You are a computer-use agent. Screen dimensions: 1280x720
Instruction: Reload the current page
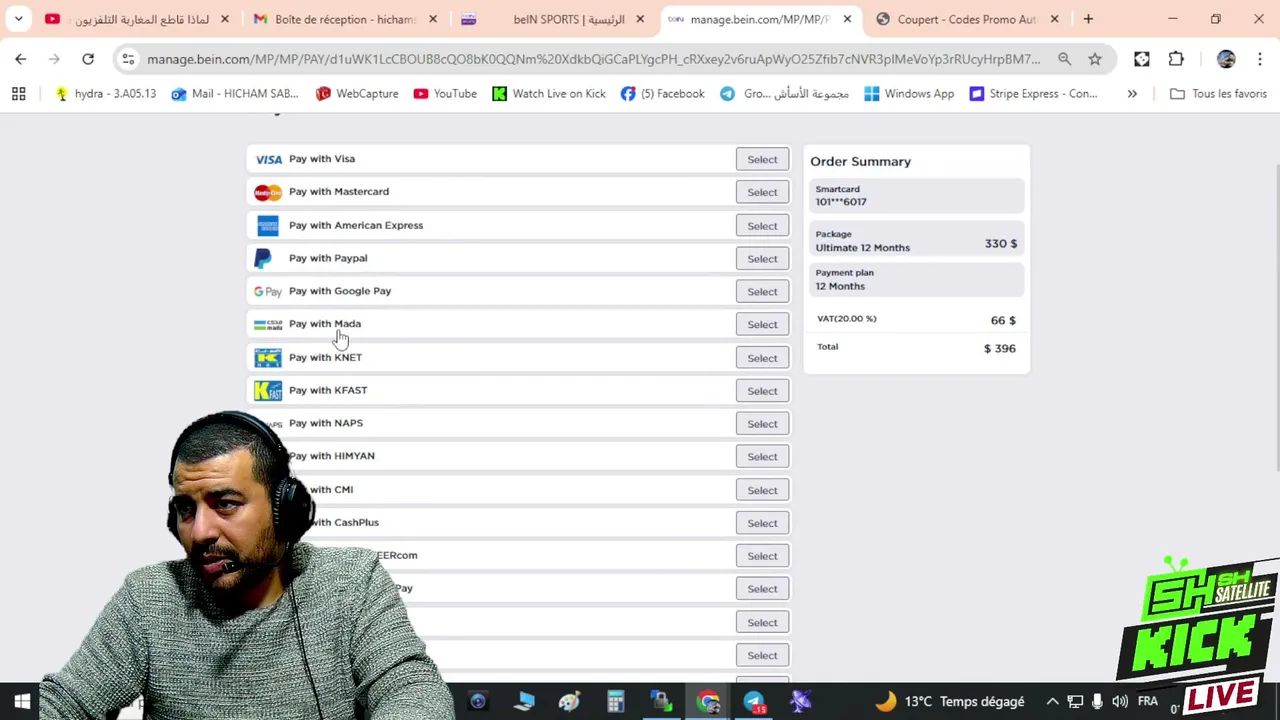88,59
